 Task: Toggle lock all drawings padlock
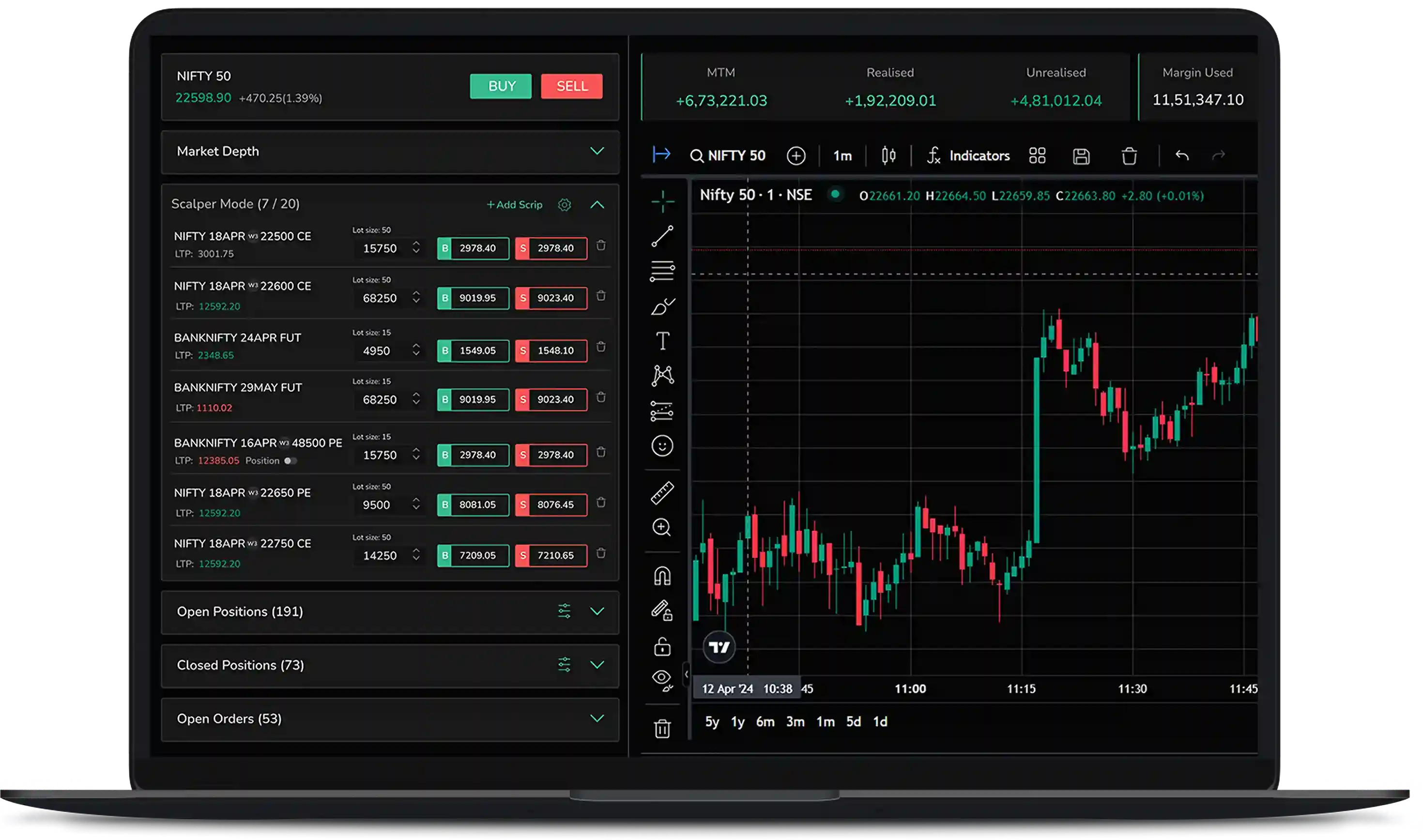point(662,646)
